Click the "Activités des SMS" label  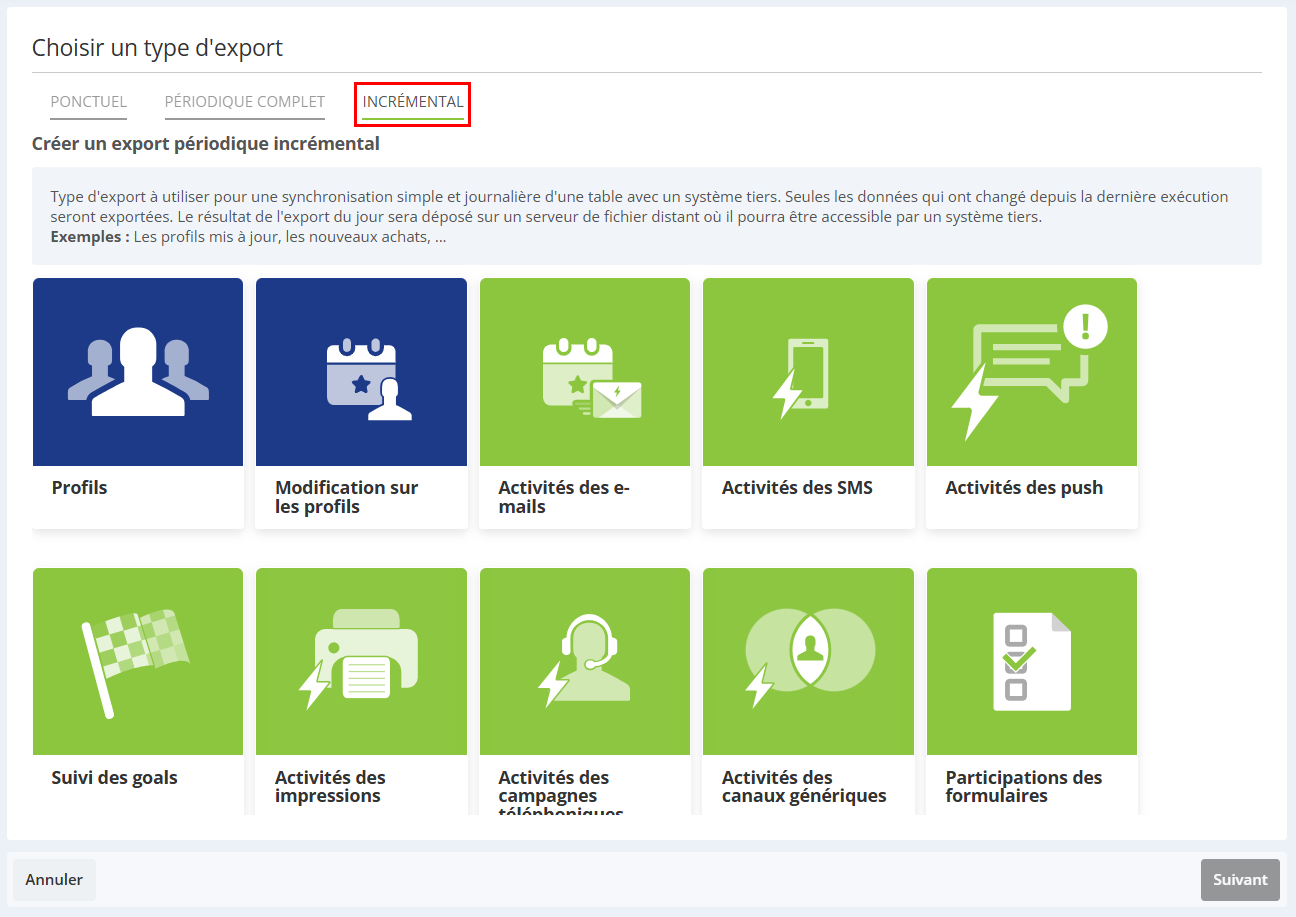[797, 488]
